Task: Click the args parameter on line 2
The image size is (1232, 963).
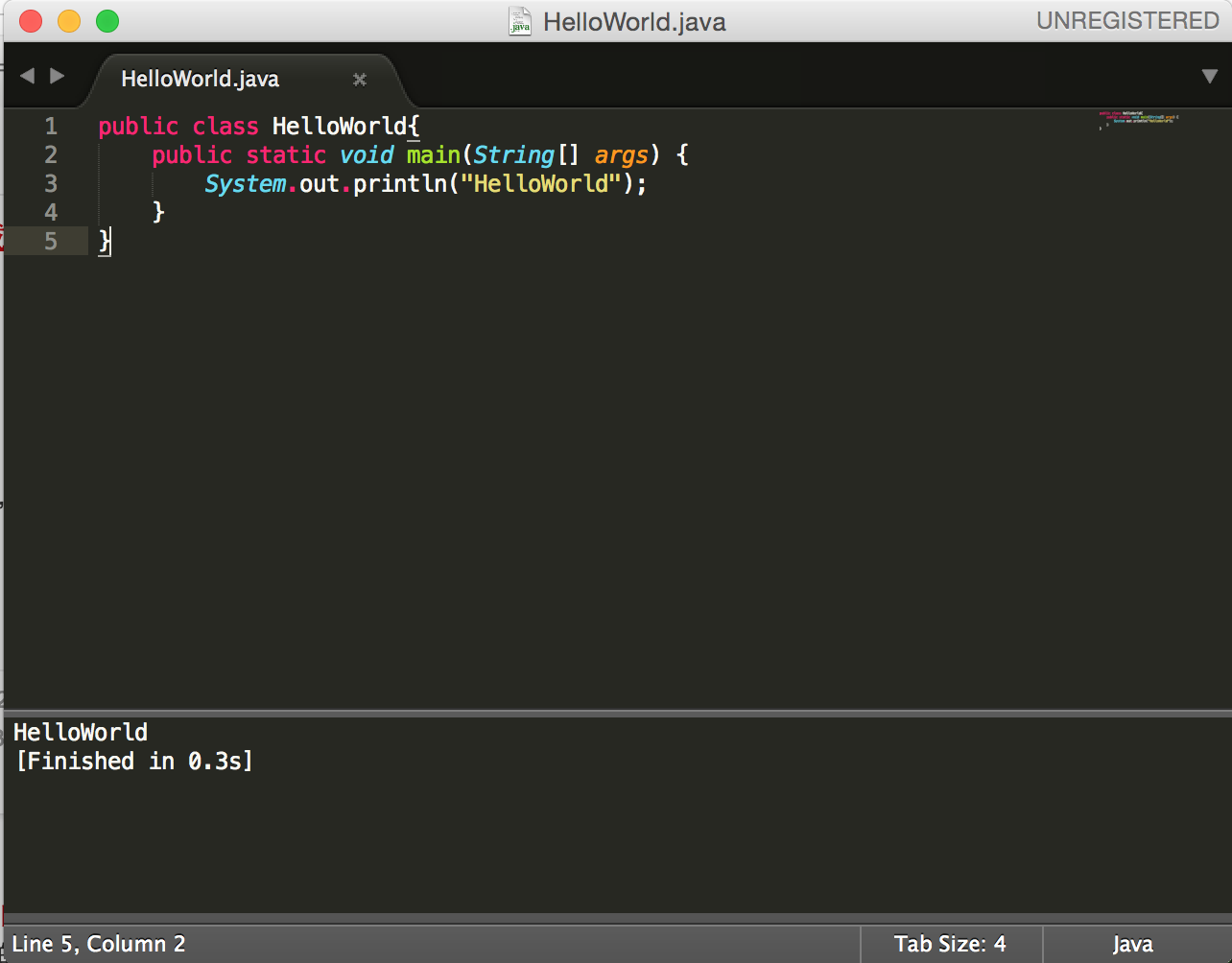Action: 621,155
